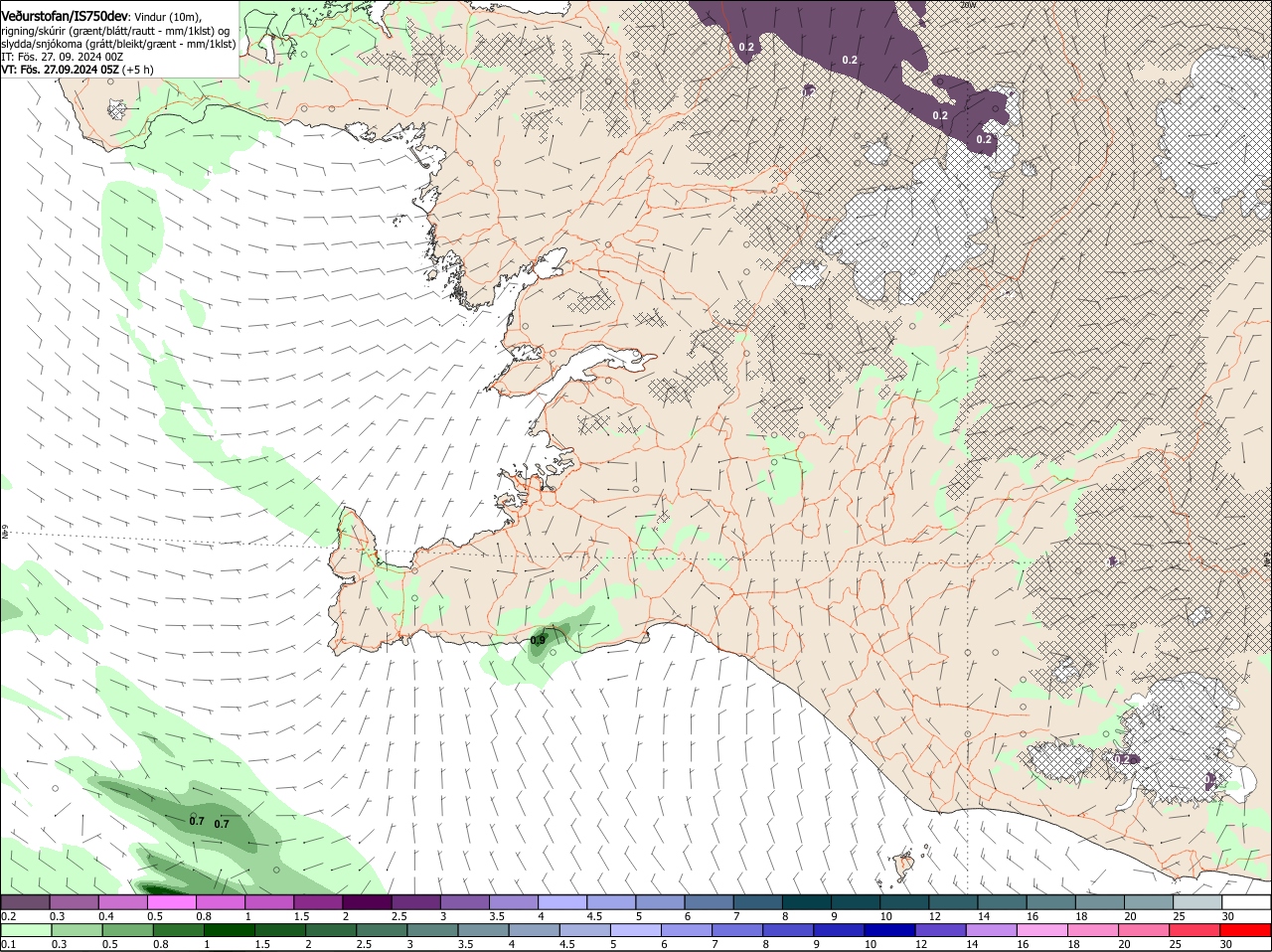Select the 1.5 swatch in upper snow legend

(x=318, y=901)
